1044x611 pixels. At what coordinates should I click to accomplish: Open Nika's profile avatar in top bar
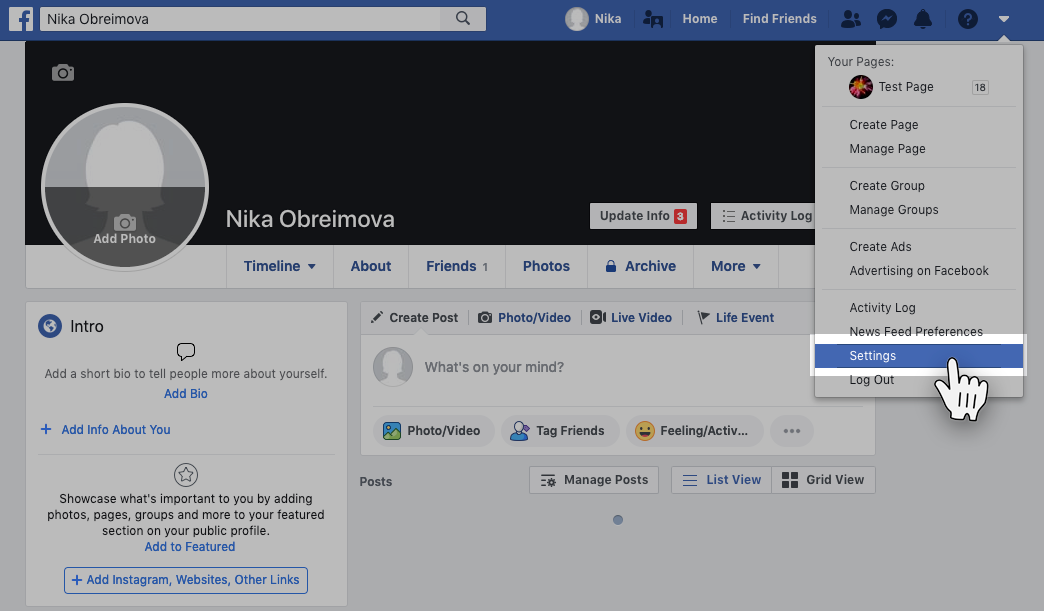point(577,19)
